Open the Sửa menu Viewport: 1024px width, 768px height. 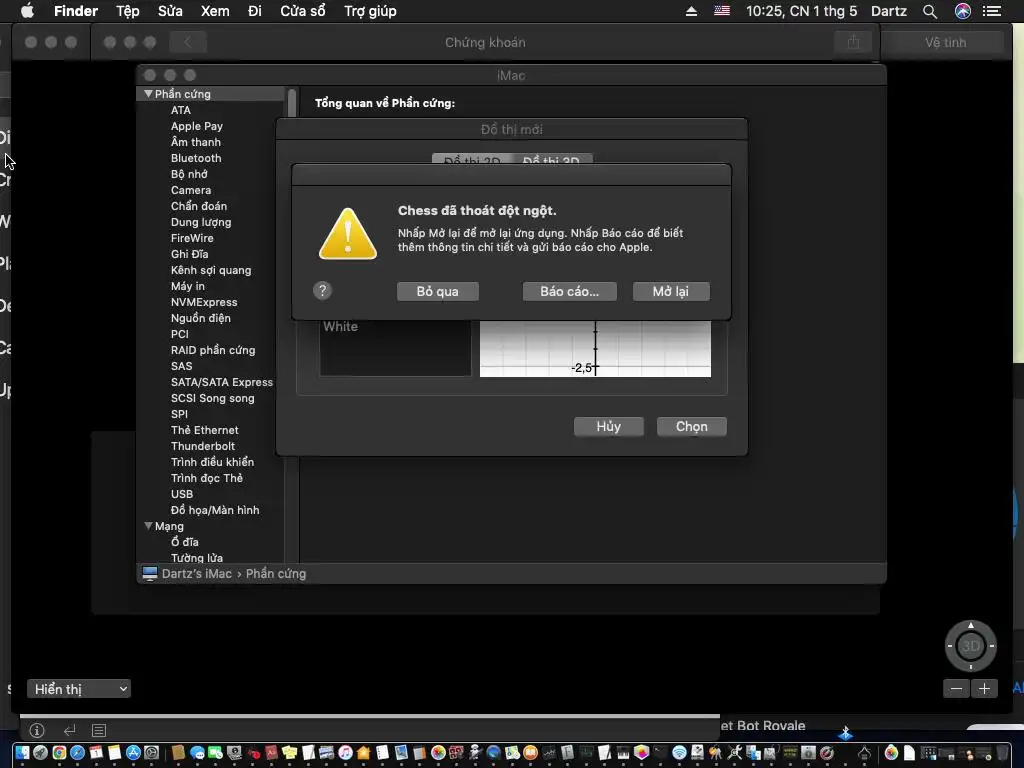click(170, 11)
